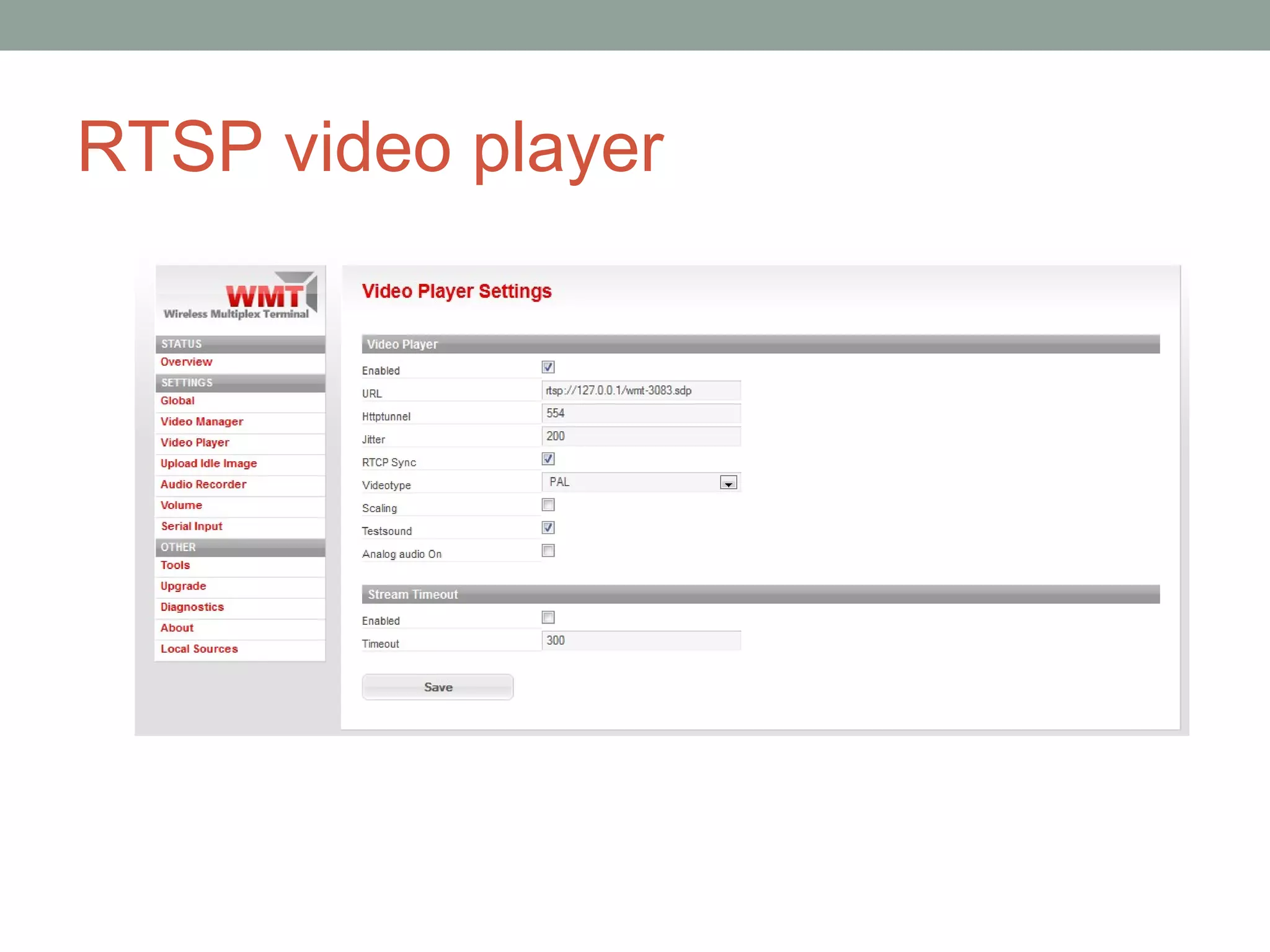1270x952 pixels.
Task: Open the Tools page
Action: coord(175,565)
